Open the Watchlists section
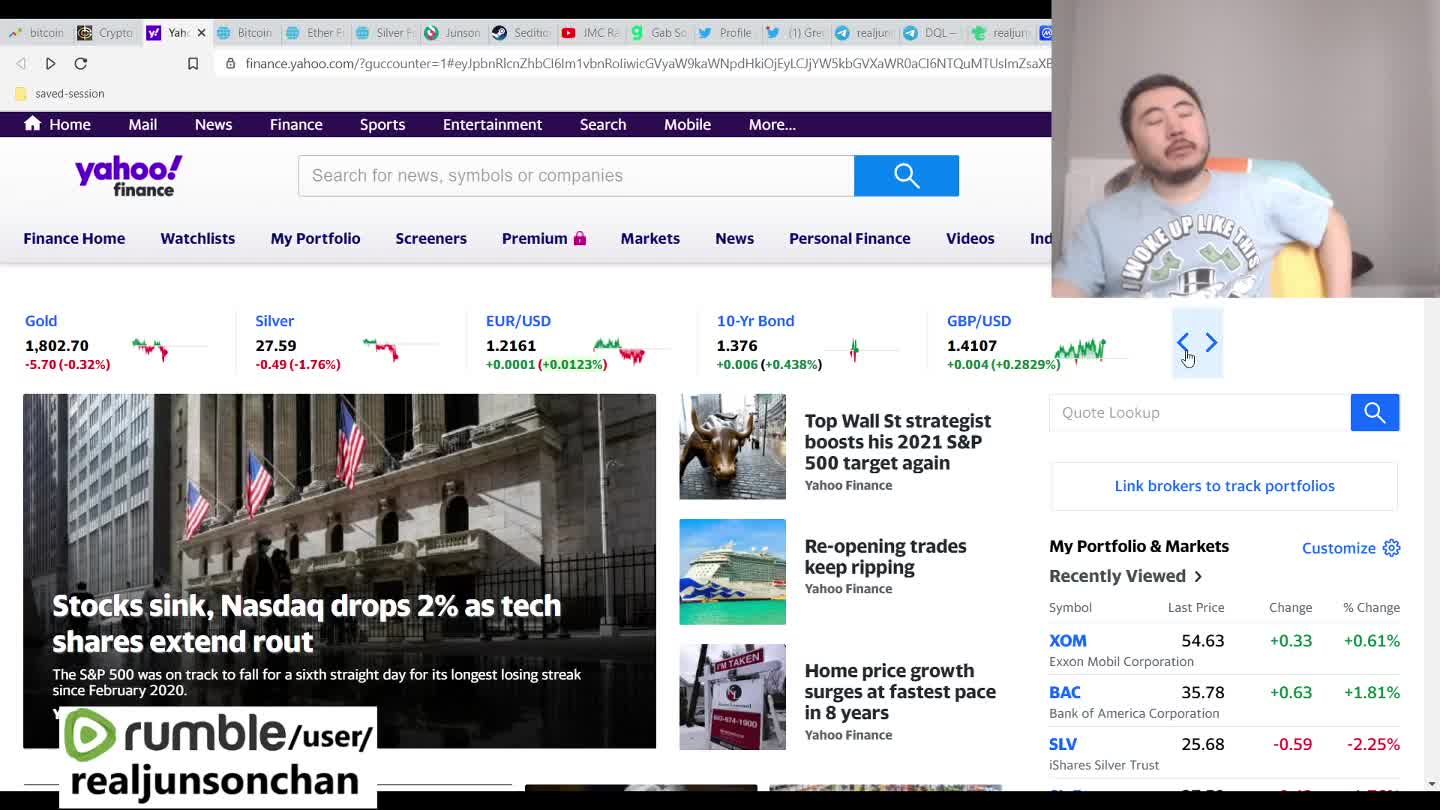Screen dimensions: 1440x810 (x=197, y=238)
